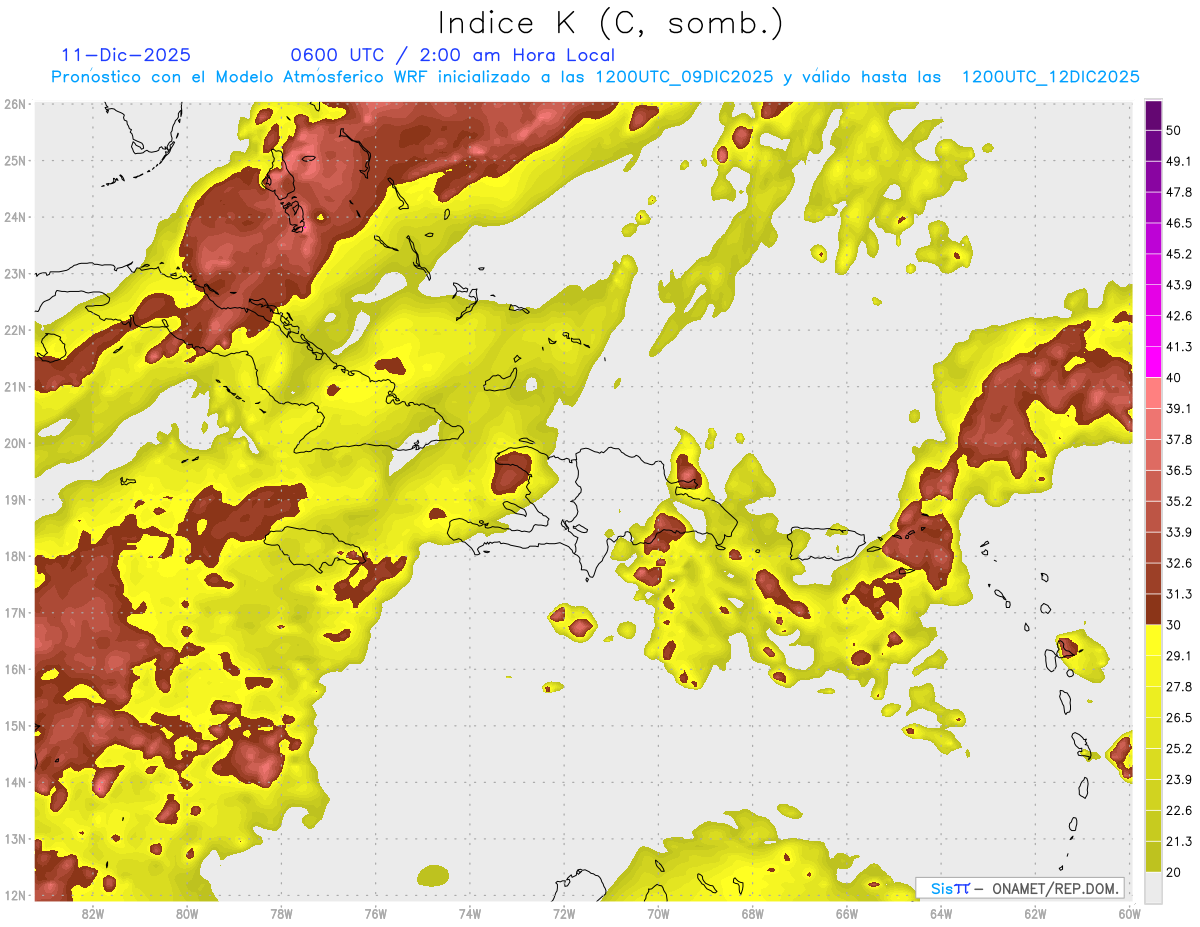1200x927 pixels.
Task: Click the colorbar value "36.5"
Action: point(1179,470)
